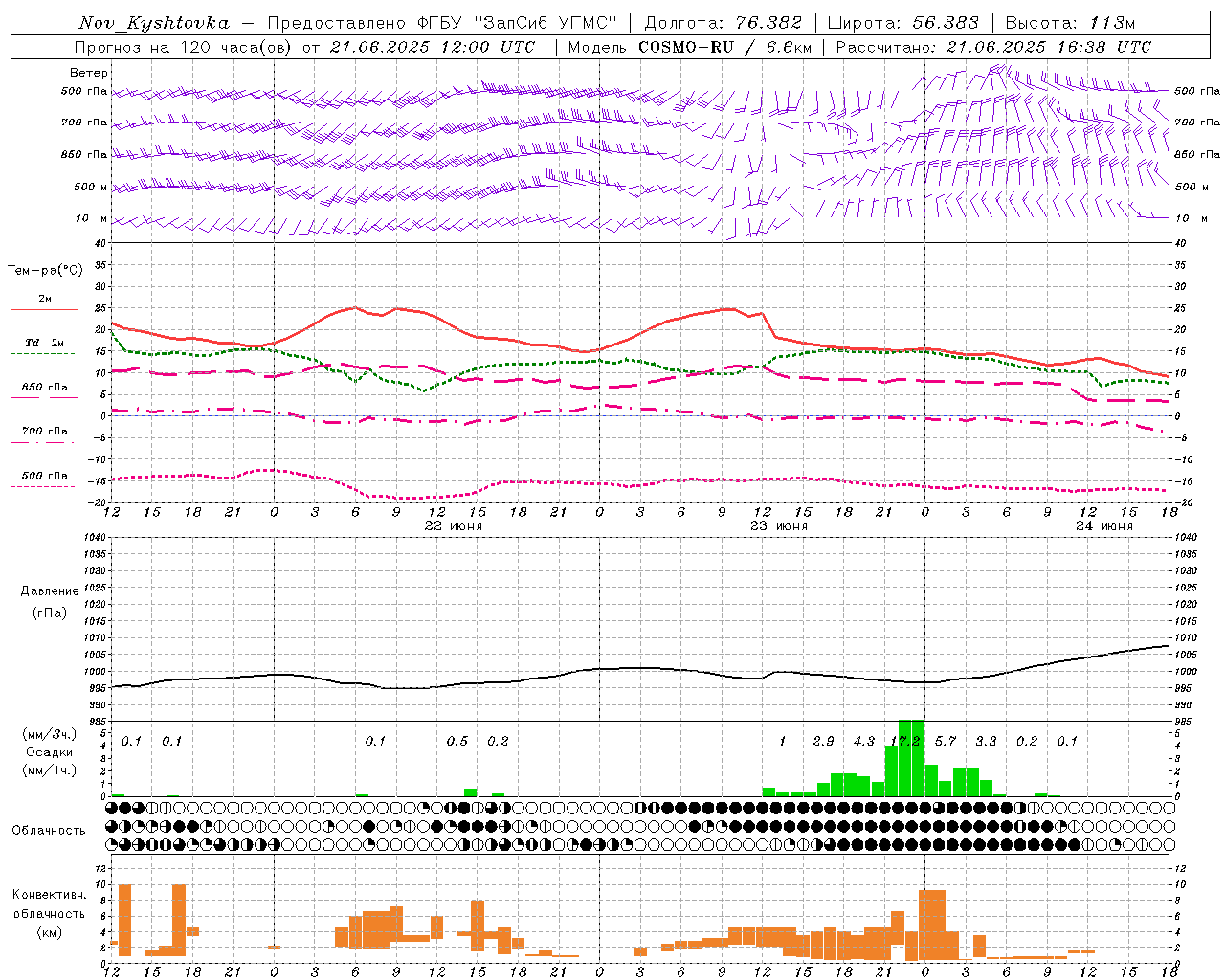Click the Td 2м dew point legend label
This screenshot has height=980, width=1225.
pos(45,343)
